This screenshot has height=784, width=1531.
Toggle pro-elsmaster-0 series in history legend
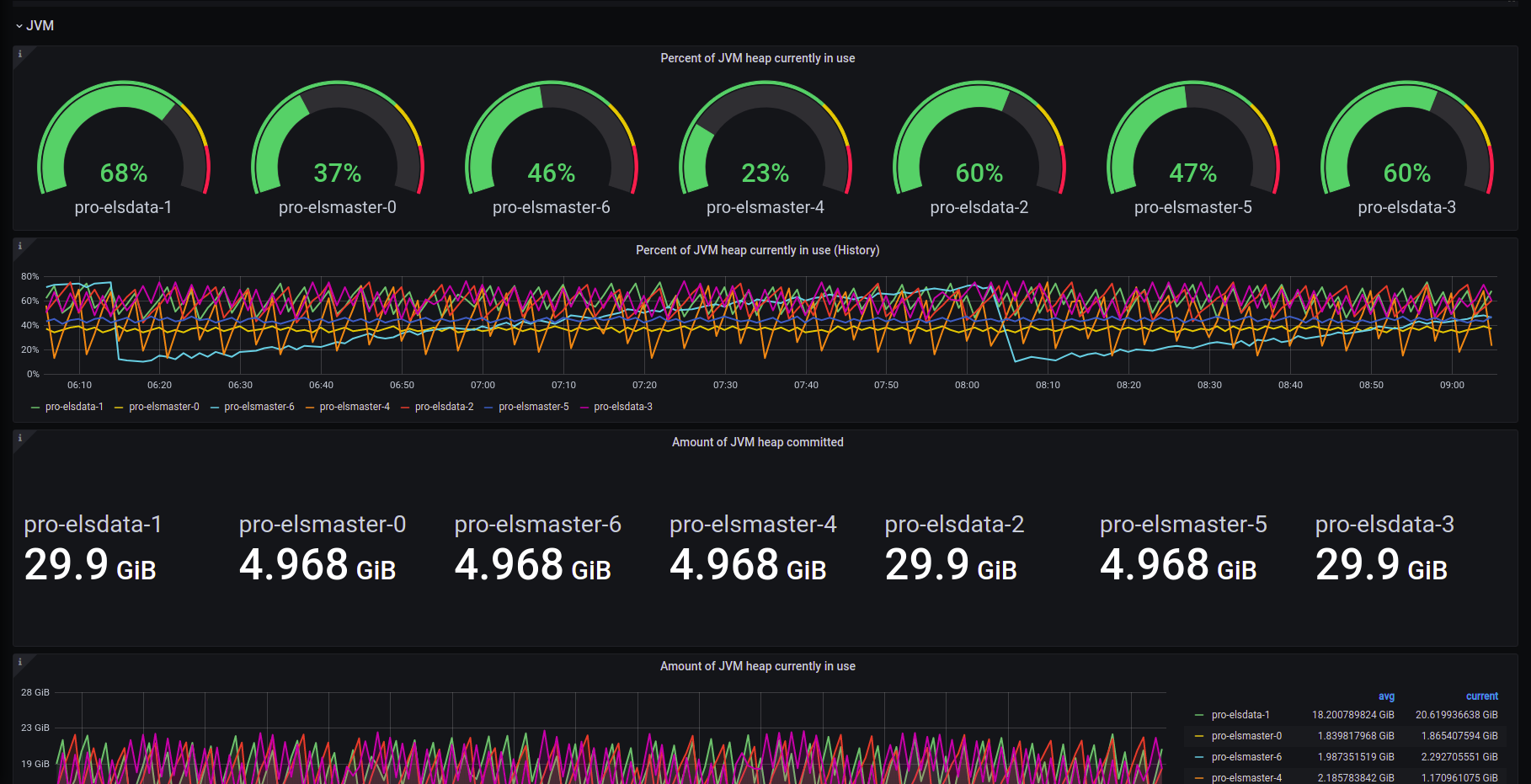[x=164, y=407]
